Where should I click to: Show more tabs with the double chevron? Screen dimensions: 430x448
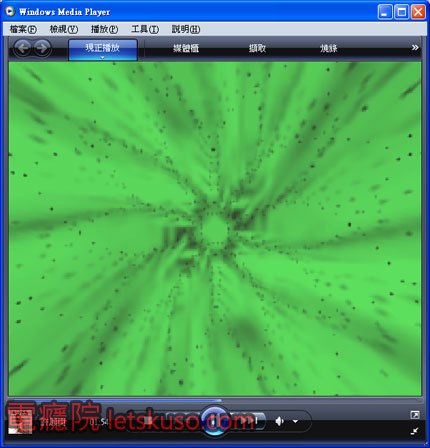(415, 48)
